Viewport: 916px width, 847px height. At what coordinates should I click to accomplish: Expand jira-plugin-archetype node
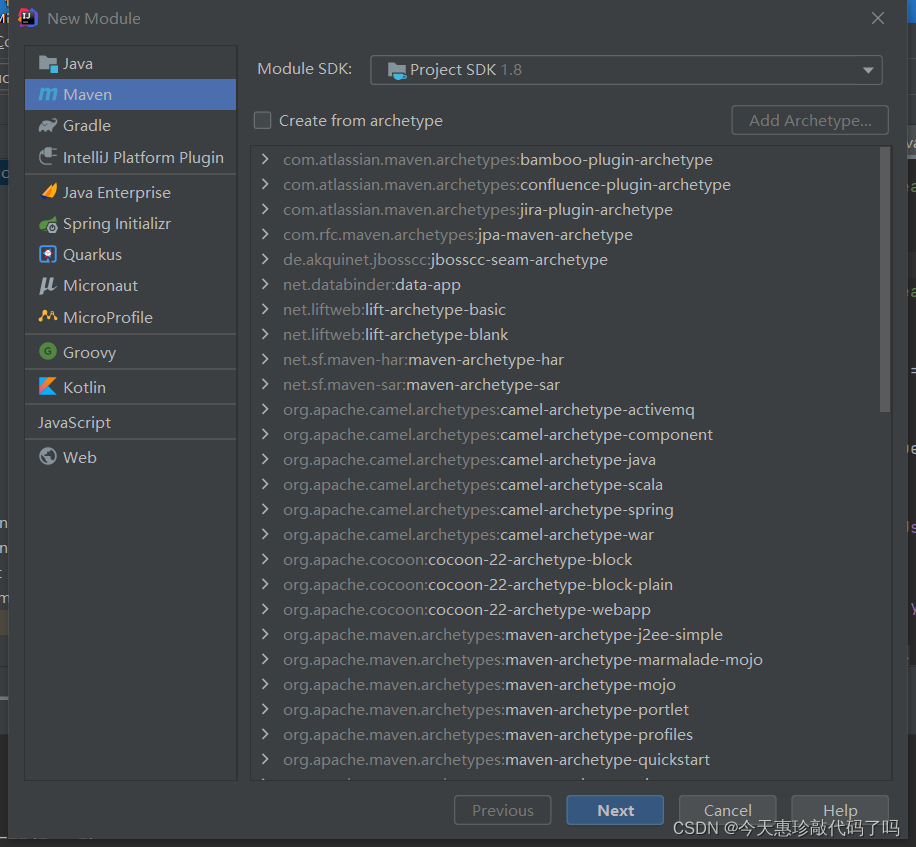pyautogui.click(x=265, y=209)
